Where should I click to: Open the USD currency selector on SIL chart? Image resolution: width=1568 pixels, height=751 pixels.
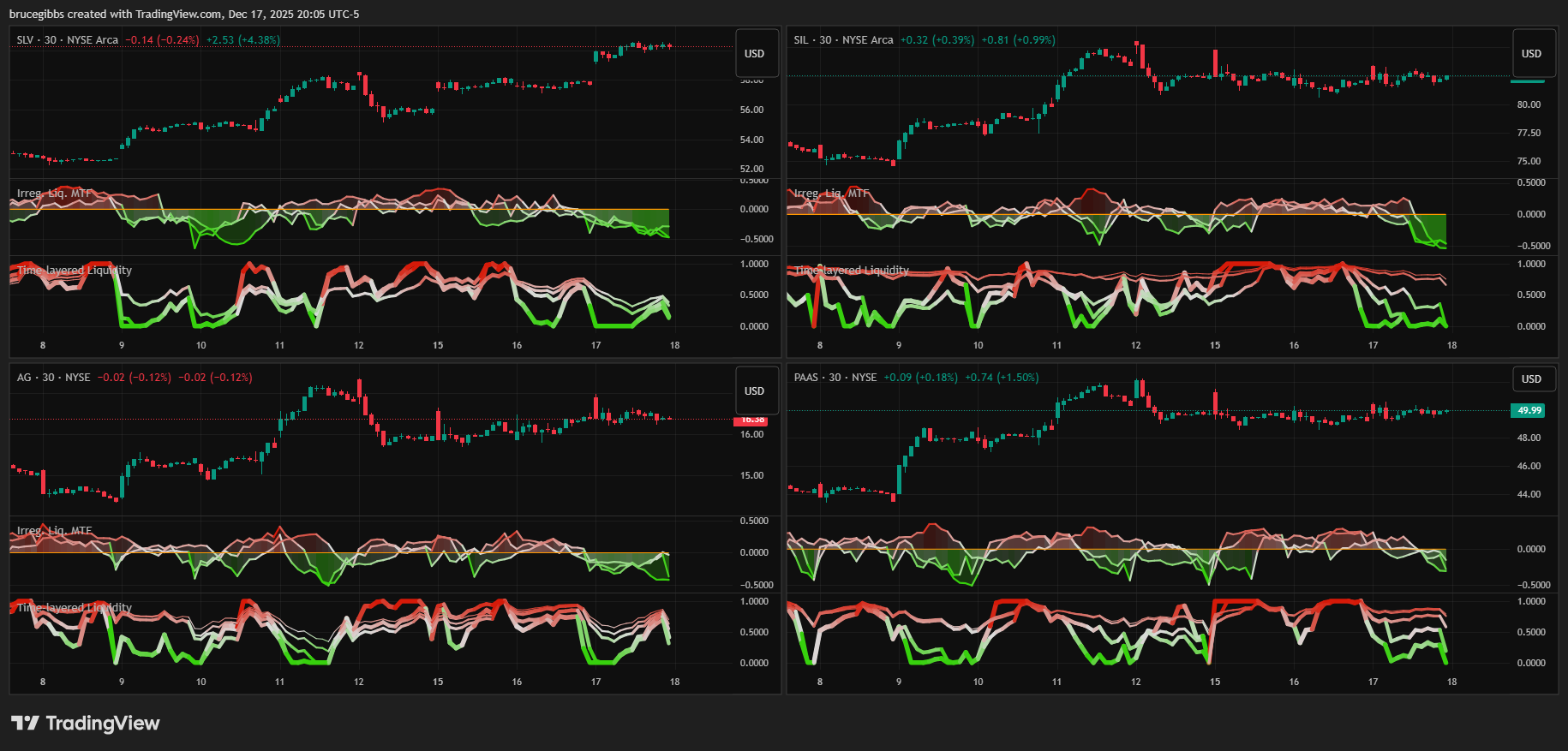coord(1531,53)
